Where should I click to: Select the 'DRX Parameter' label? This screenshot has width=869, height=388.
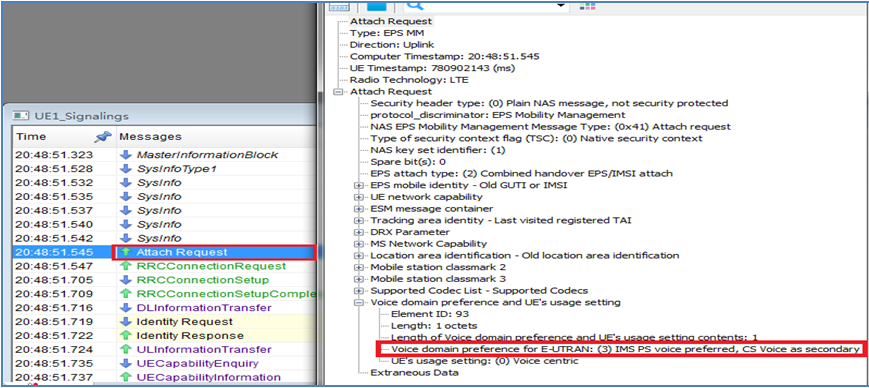[x=410, y=232]
